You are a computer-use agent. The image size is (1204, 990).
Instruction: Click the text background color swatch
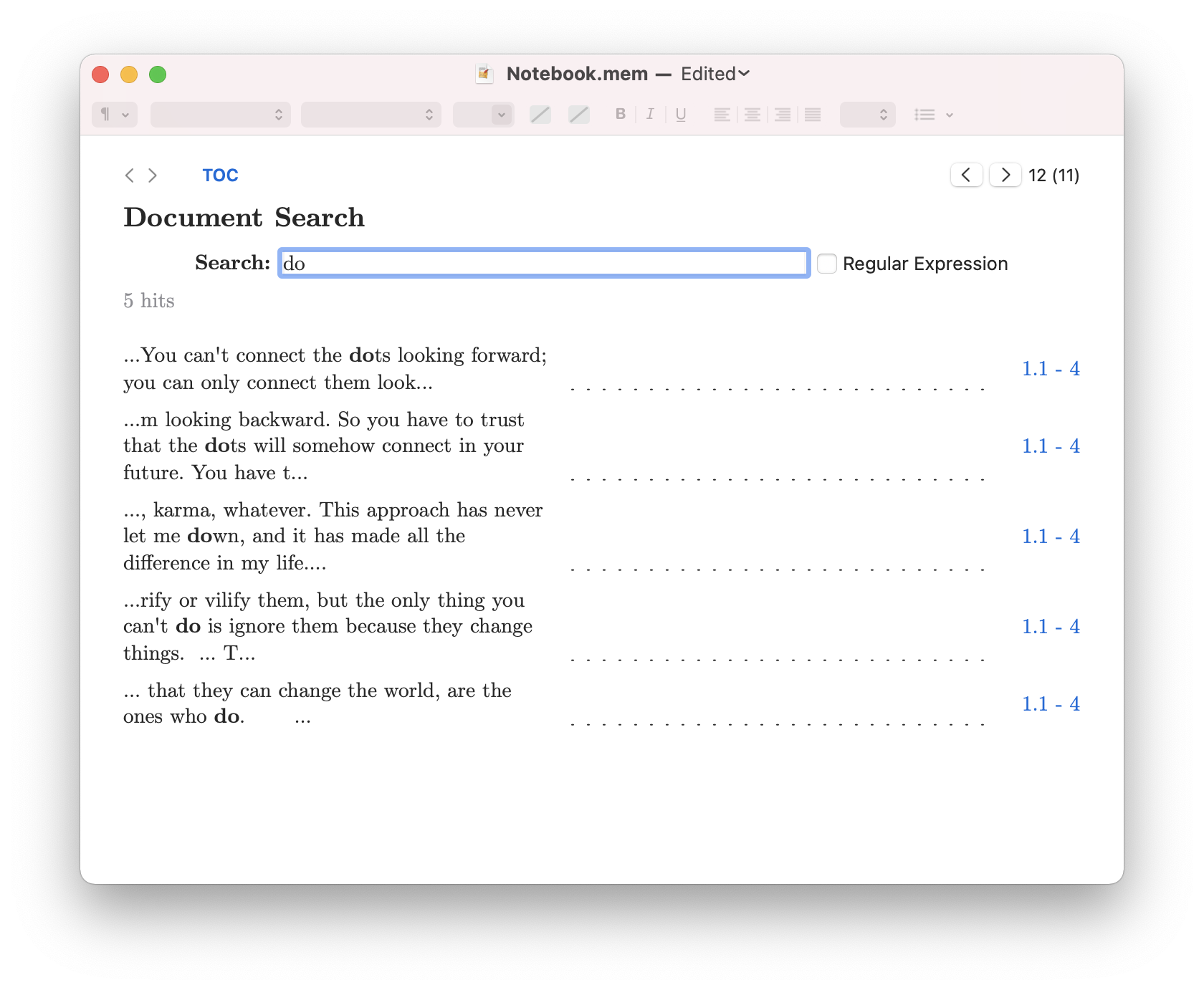tap(579, 115)
